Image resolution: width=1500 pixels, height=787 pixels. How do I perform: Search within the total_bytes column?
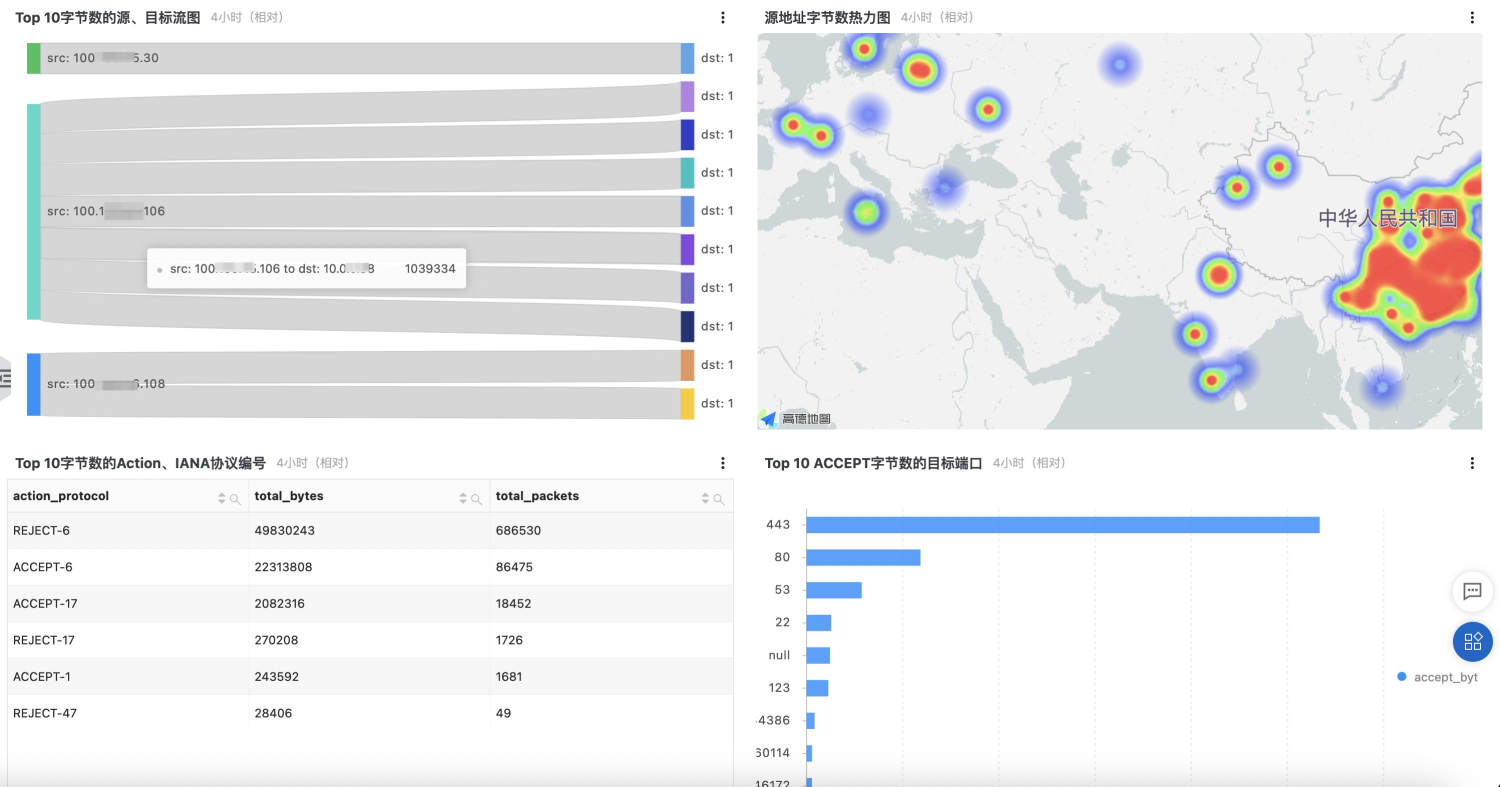click(476, 498)
